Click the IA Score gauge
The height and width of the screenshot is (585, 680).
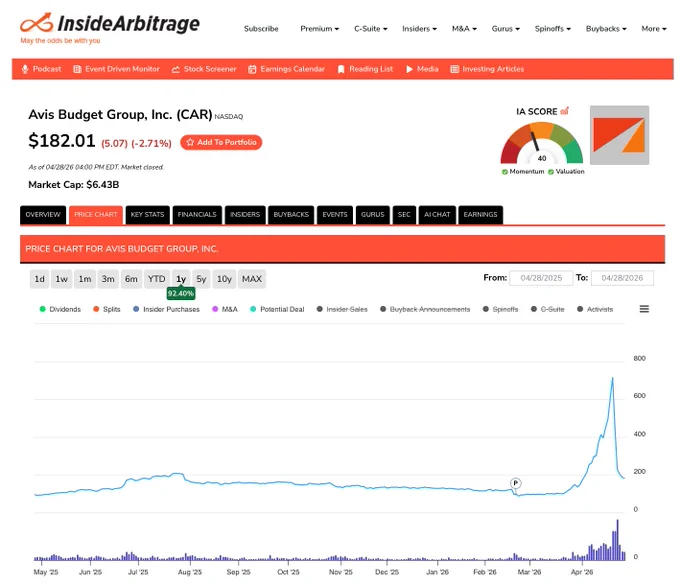tap(542, 143)
